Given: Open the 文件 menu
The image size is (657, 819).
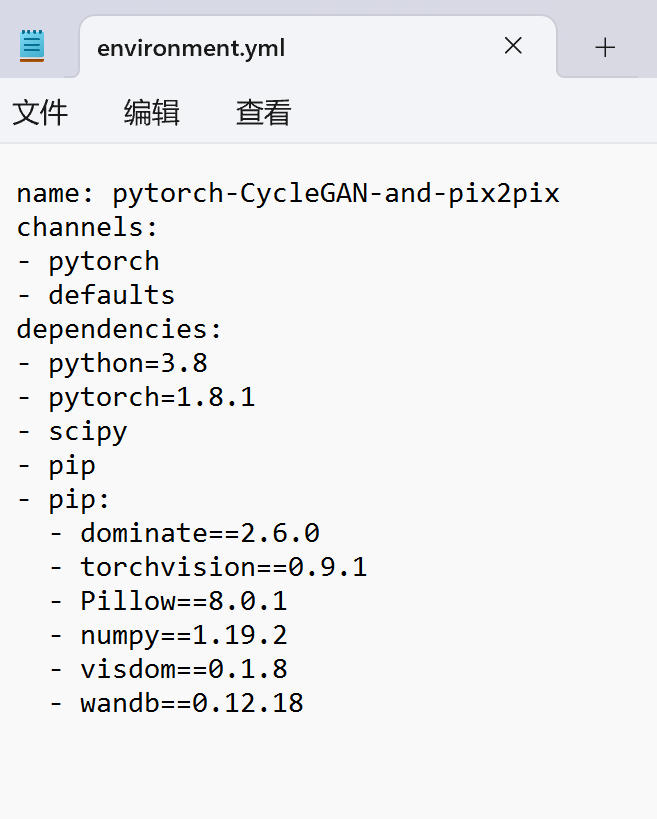Looking at the screenshot, I should tap(40, 112).
